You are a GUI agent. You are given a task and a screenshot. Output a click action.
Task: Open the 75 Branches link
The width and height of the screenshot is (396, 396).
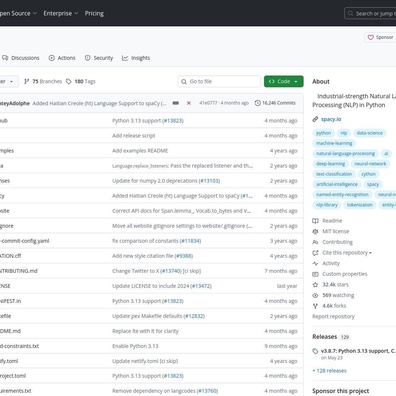43,81
